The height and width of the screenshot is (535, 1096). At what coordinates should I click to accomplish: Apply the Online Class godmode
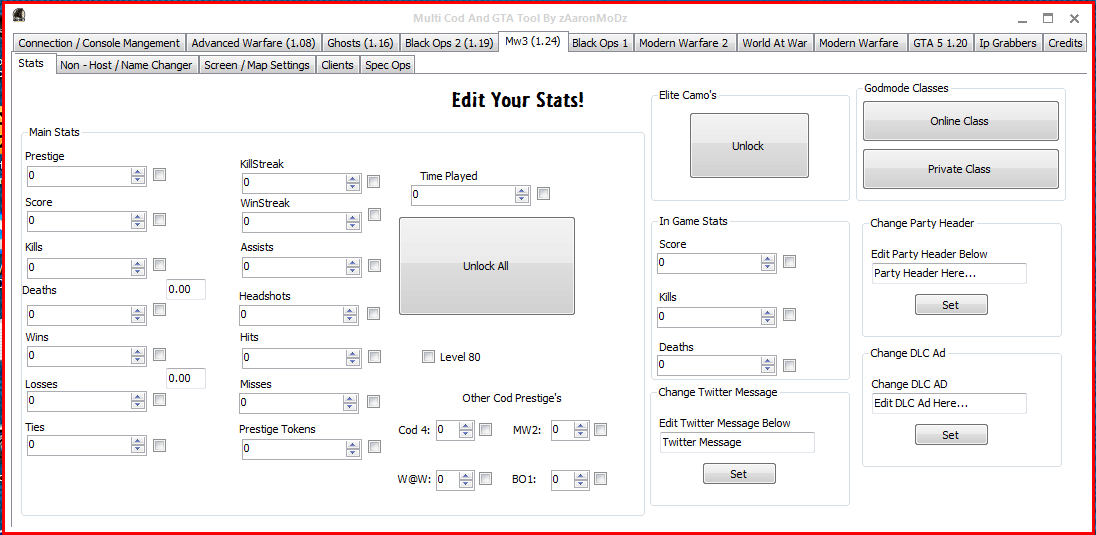tap(960, 121)
